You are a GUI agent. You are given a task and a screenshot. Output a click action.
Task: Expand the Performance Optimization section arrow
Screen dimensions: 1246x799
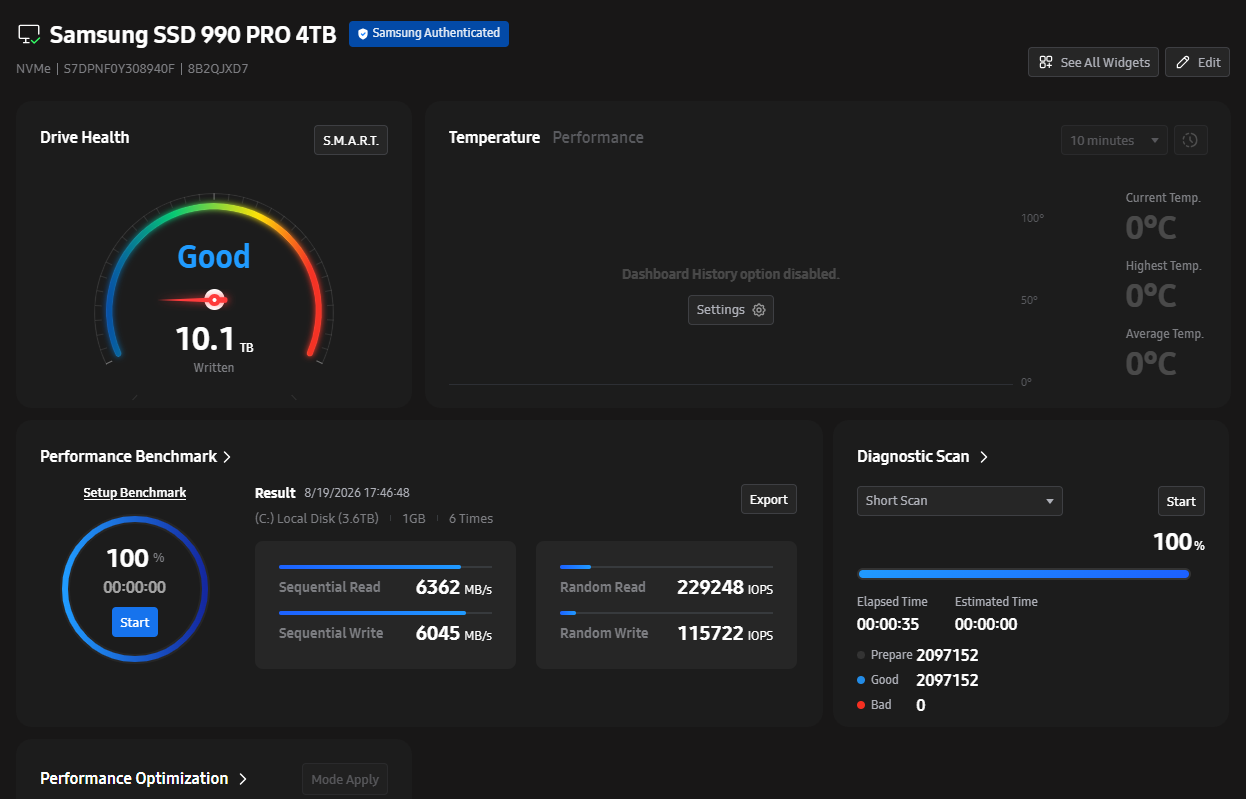[243, 779]
